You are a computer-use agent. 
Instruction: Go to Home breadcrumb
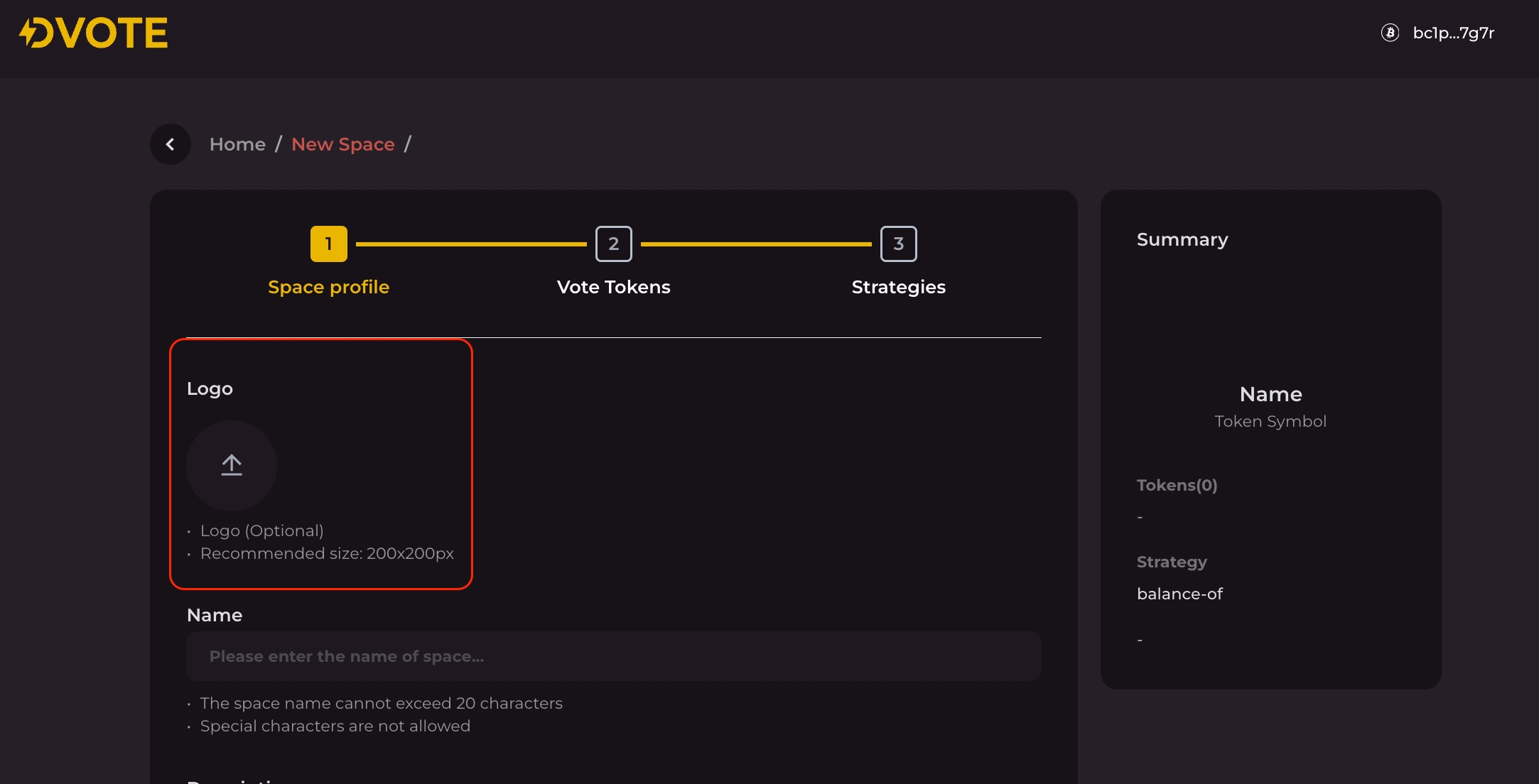point(237,144)
